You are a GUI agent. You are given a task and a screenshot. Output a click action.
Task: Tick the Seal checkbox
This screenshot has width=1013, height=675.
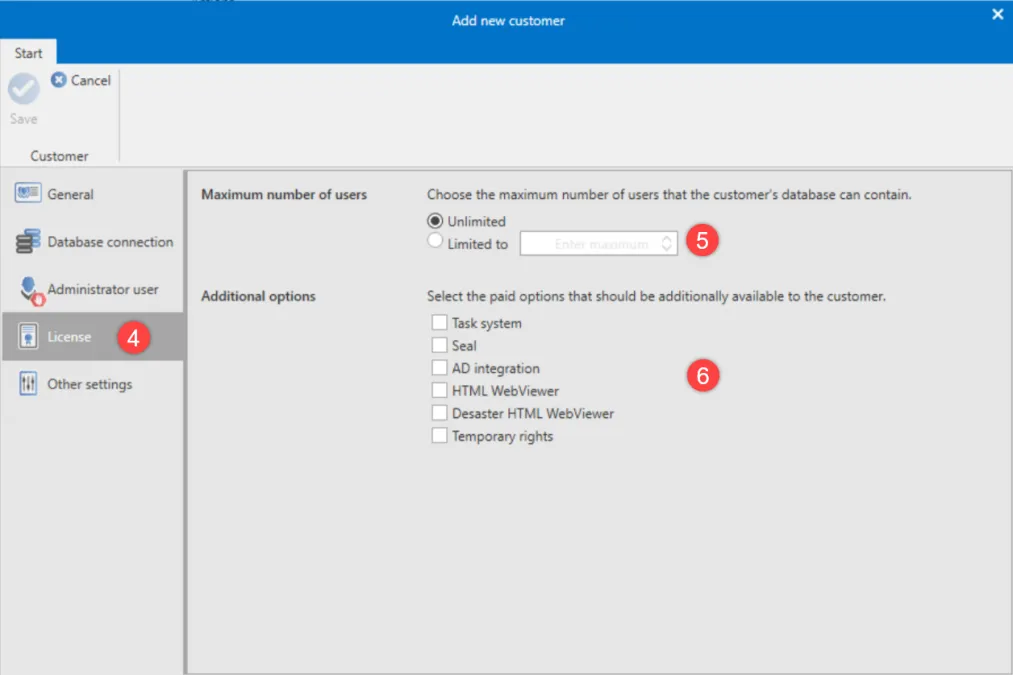[439, 345]
